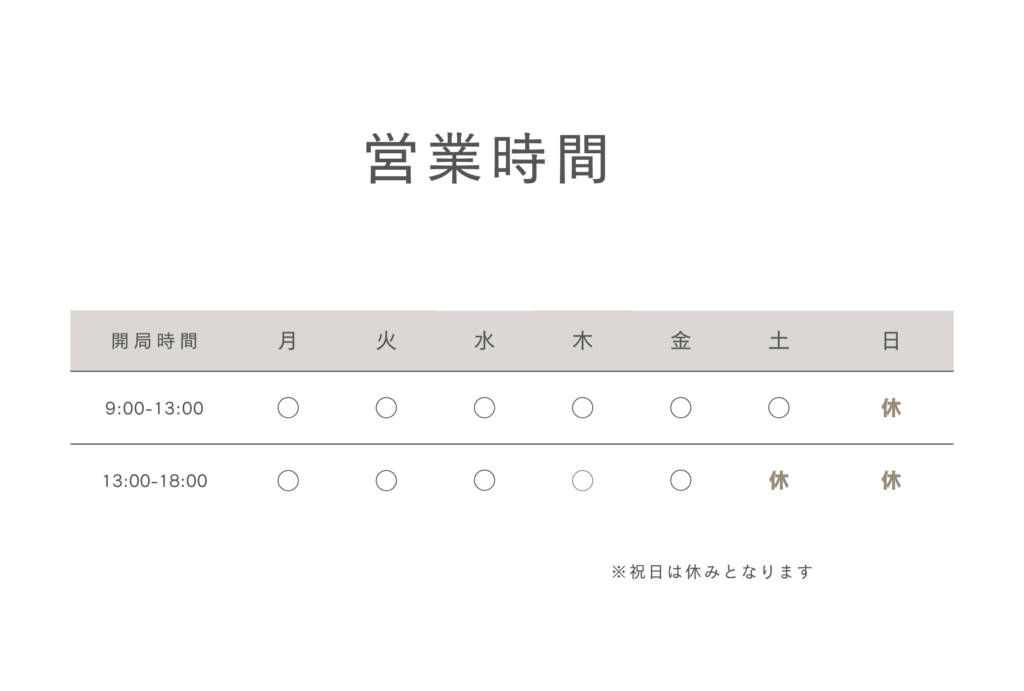
Task: Click the Monday morning open circle
Action: 288,408
